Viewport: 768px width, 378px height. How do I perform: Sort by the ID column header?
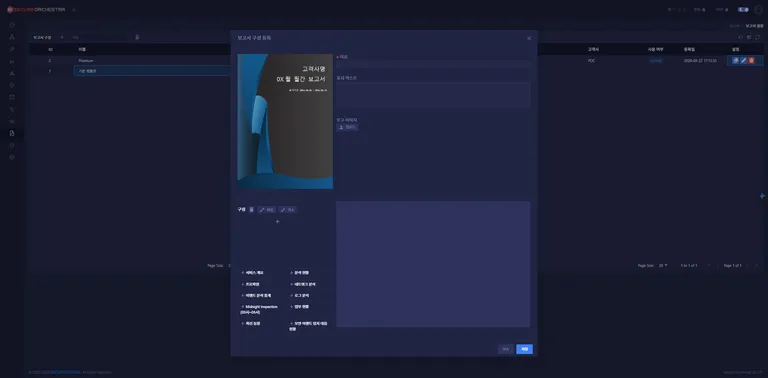(x=50, y=49)
